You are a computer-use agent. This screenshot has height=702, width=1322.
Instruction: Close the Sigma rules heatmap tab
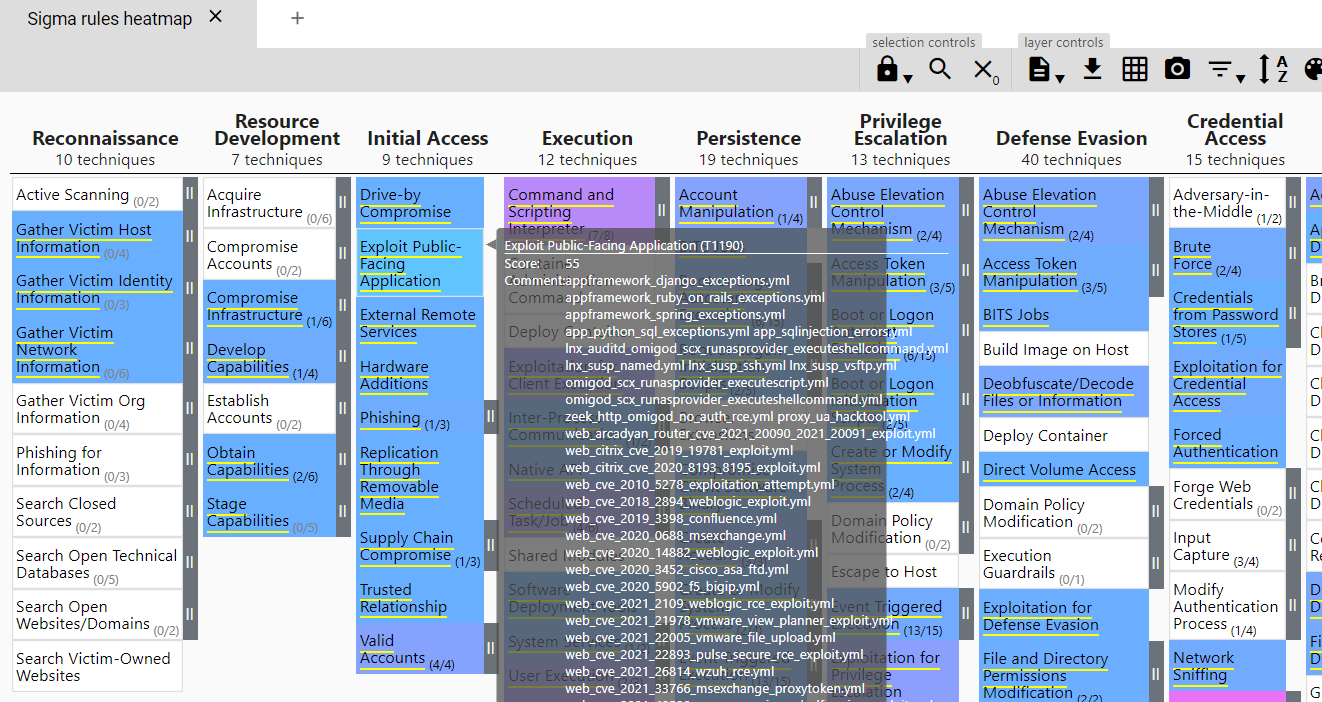pos(216,17)
